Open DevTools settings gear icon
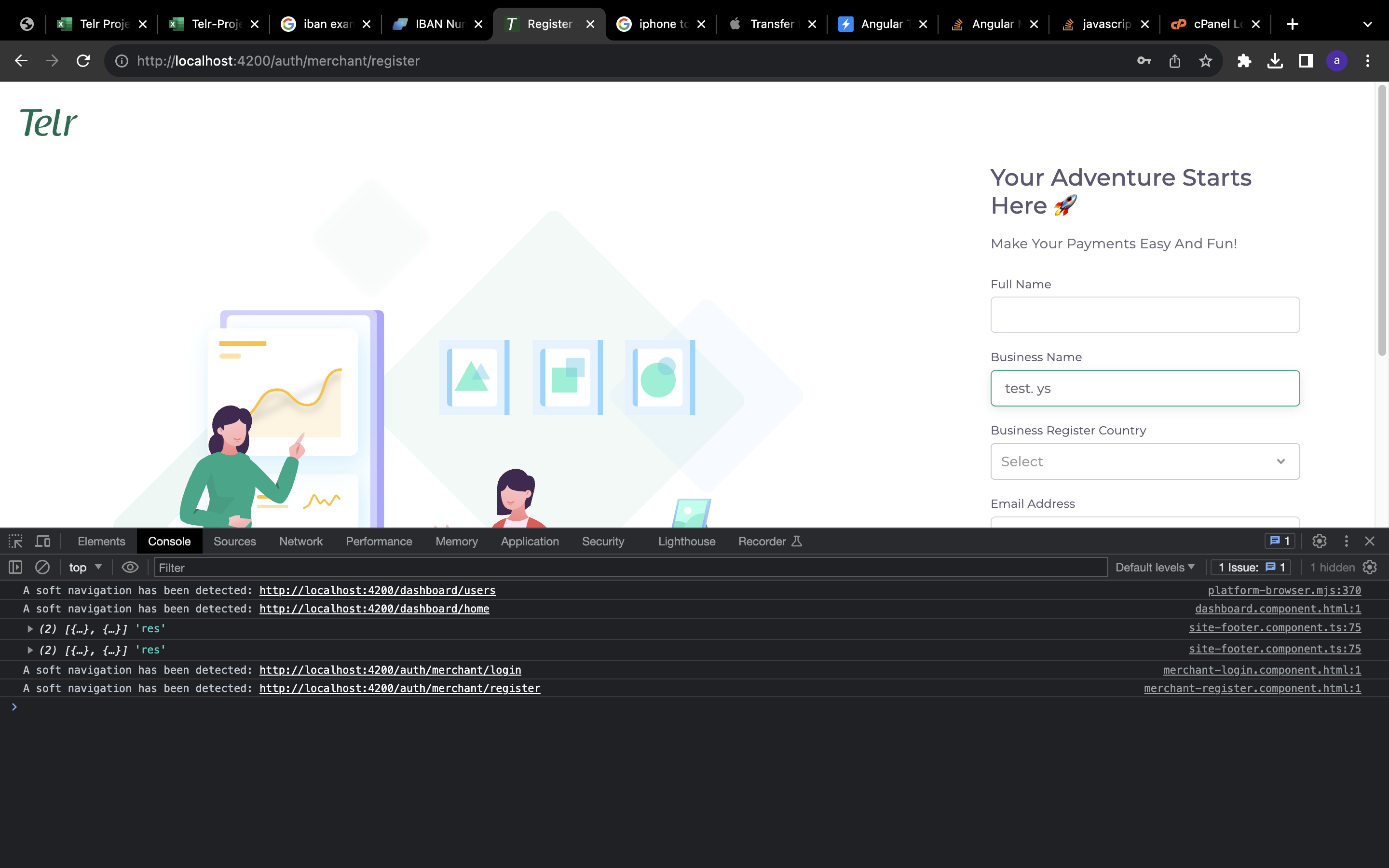 click(1319, 542)
